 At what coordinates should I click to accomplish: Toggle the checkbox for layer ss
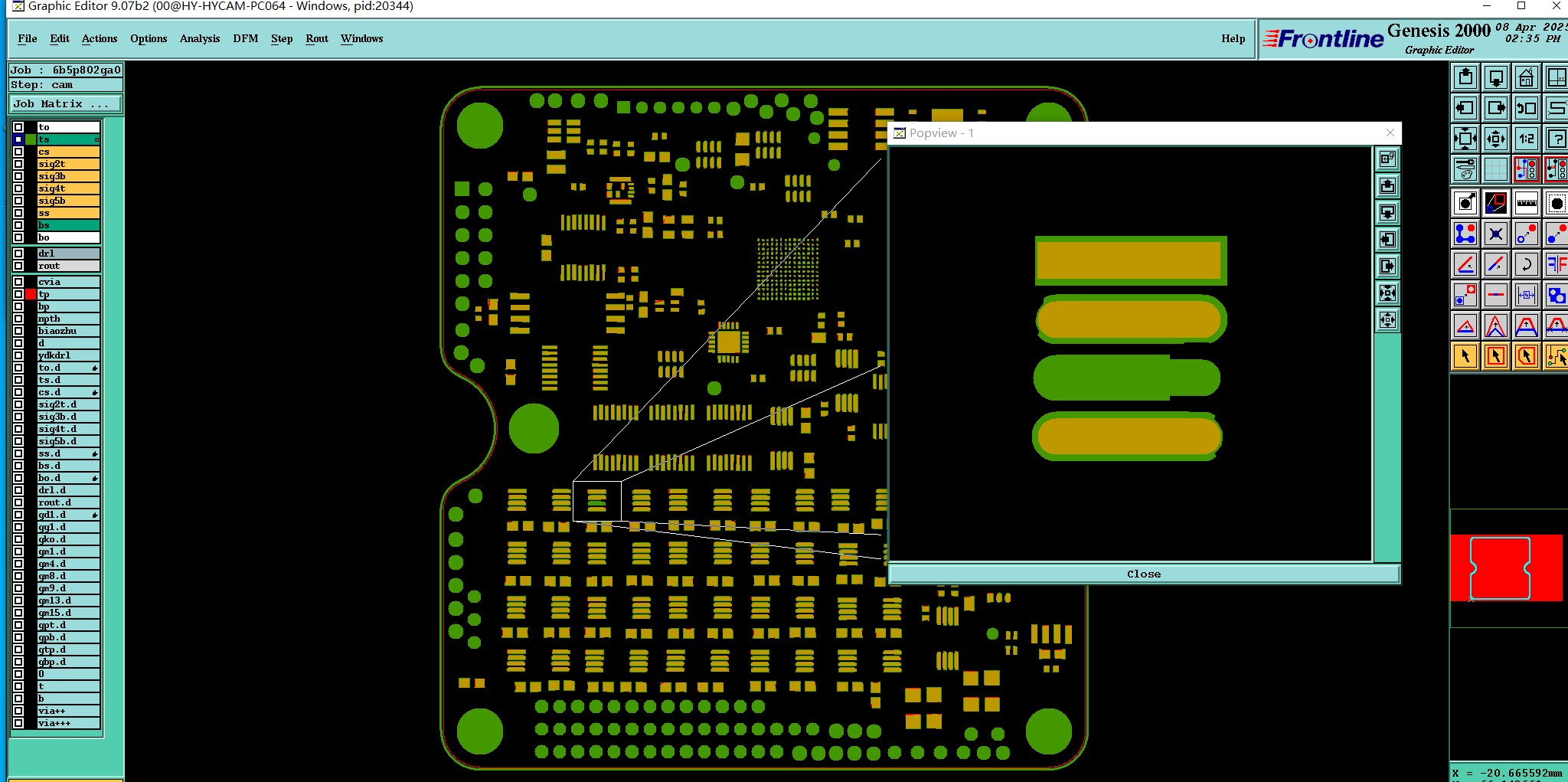[x=18, y=213]
